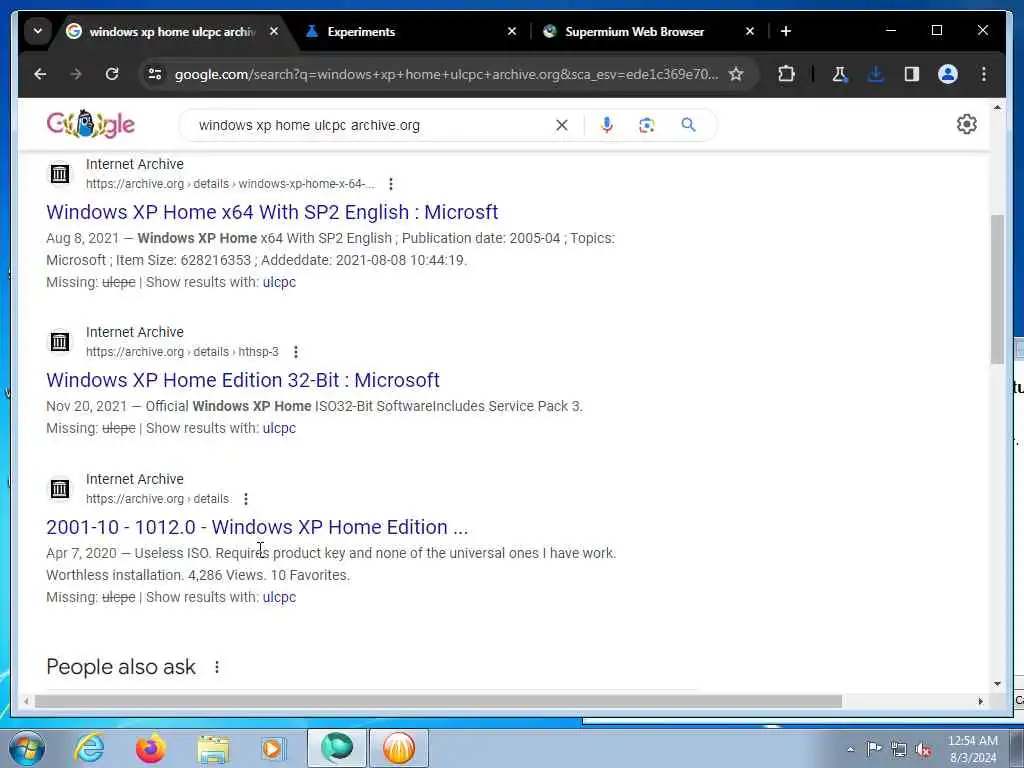Switch to Supermium browser taskbar button
Viewport: 1024px width, 768px height.
(x=337, y=748)
